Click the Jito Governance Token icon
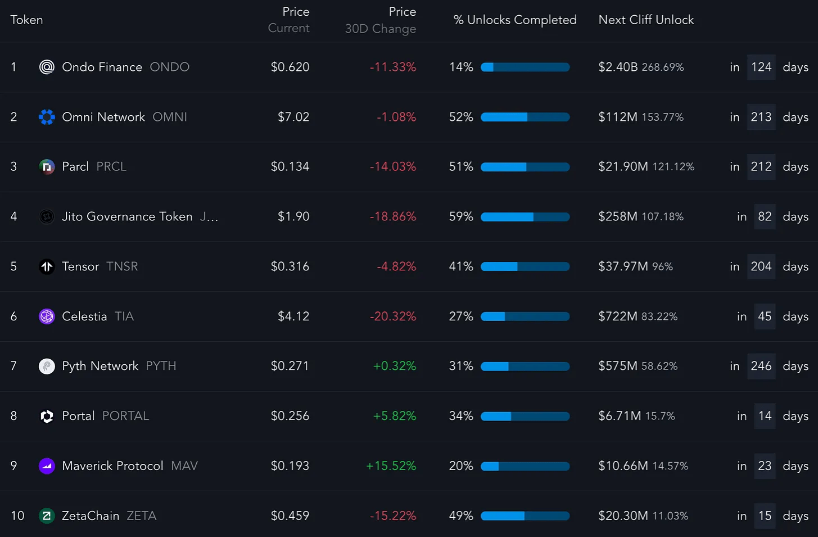 click(x=46, y=217)
